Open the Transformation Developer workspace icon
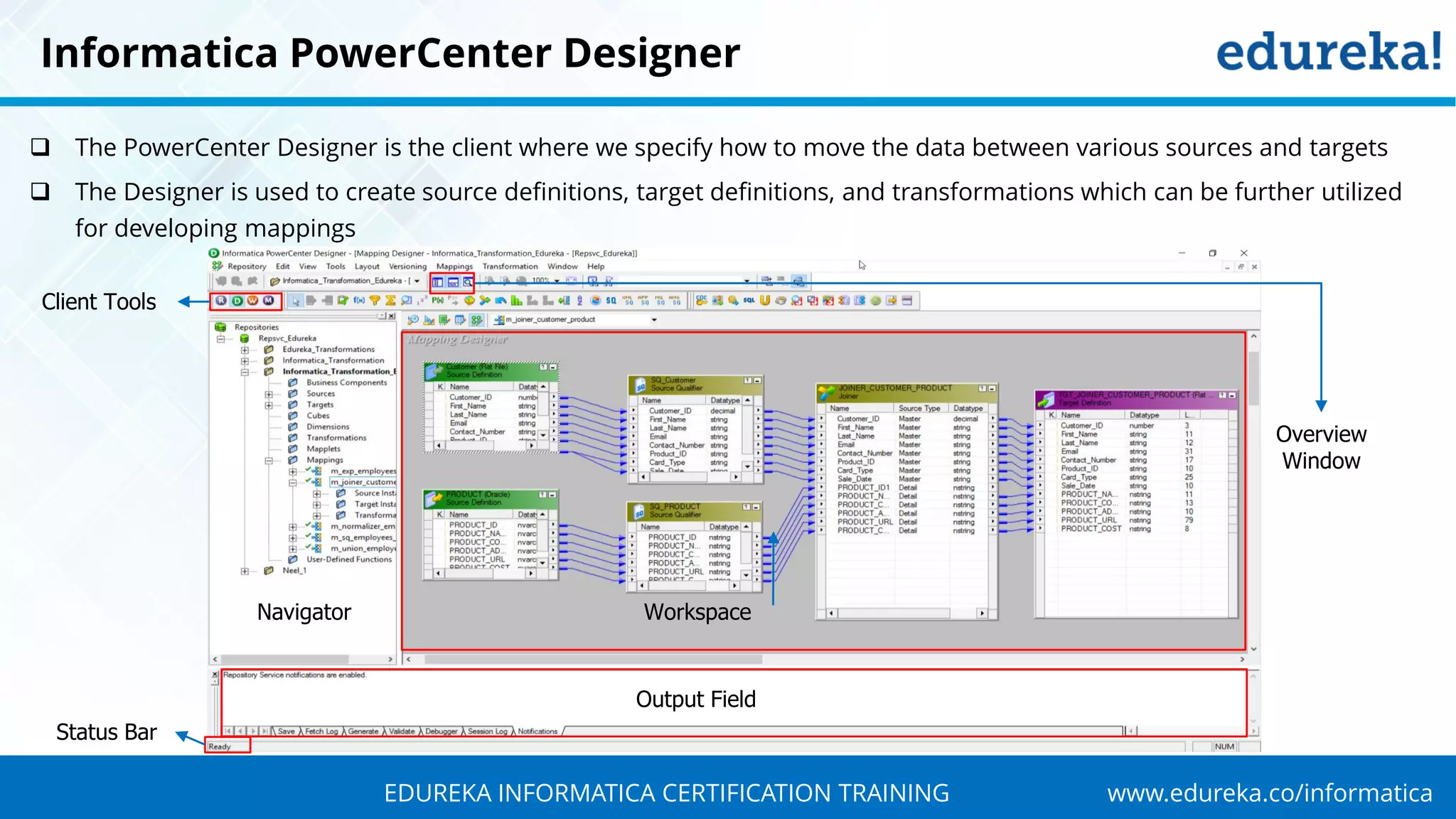This screenshot has height=819, width=1456. click(444, 319)
